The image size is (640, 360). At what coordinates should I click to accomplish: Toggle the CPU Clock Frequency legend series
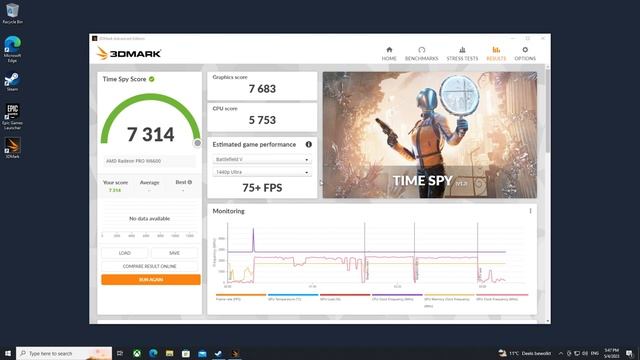pyautogui.click(x=397, y=298)
